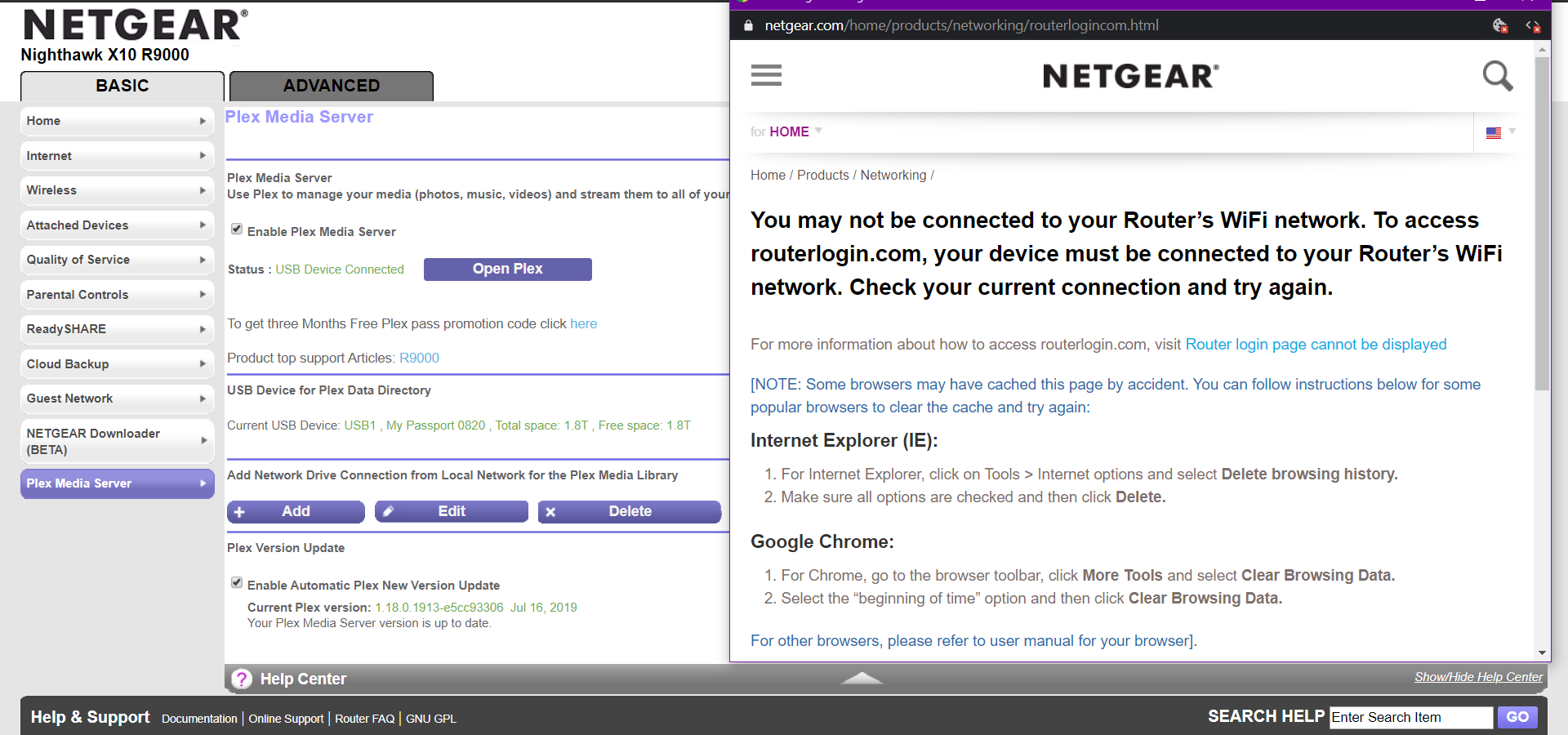The width and height of the screenshot is (1568, 735).
Task: Open the Router FAQ link
Action: pos(364,719)
